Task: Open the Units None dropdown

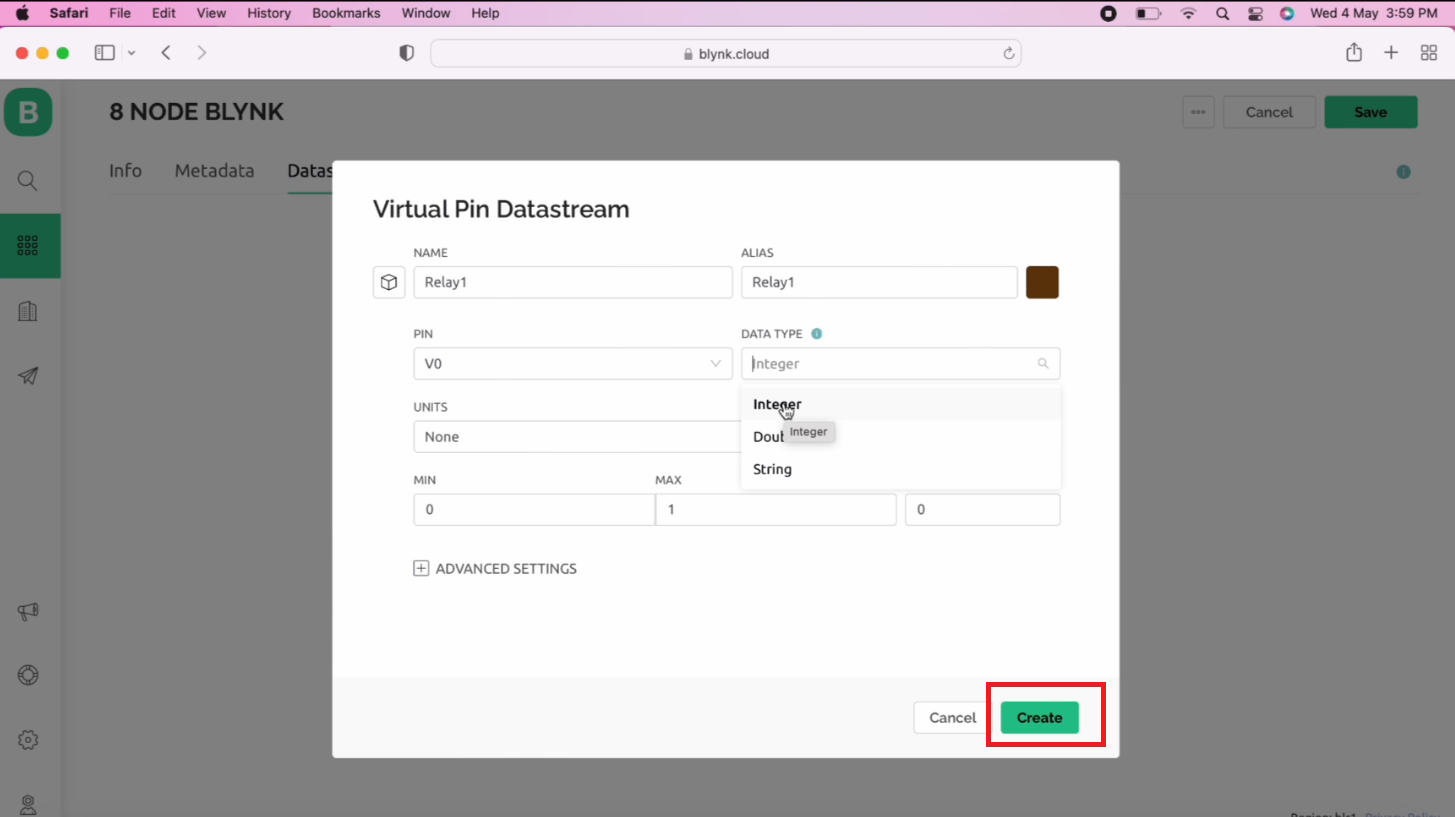Action: tap(577, 437)
